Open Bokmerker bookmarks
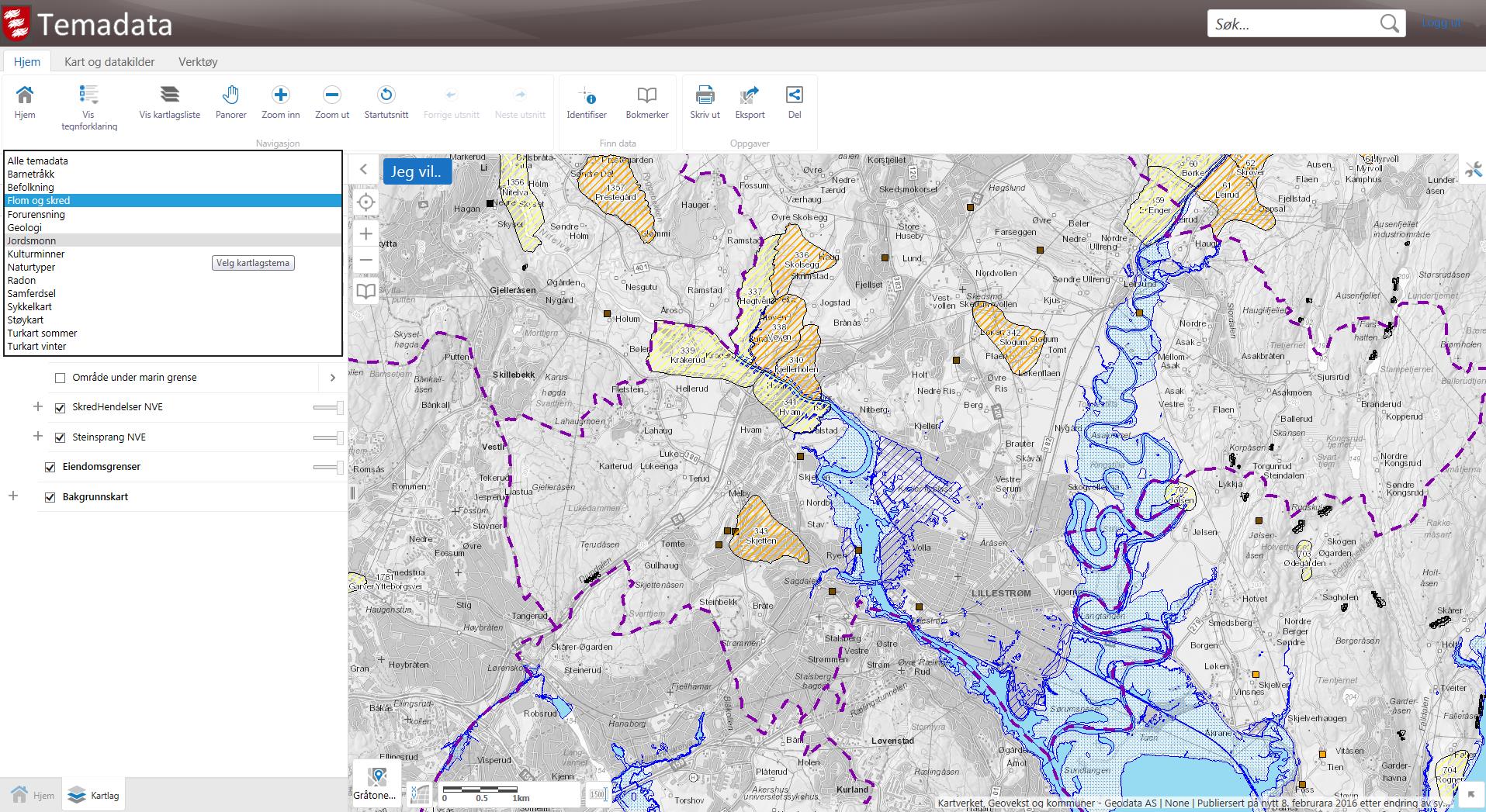Screen dimensions: 1486x812 tap(646, 102)
